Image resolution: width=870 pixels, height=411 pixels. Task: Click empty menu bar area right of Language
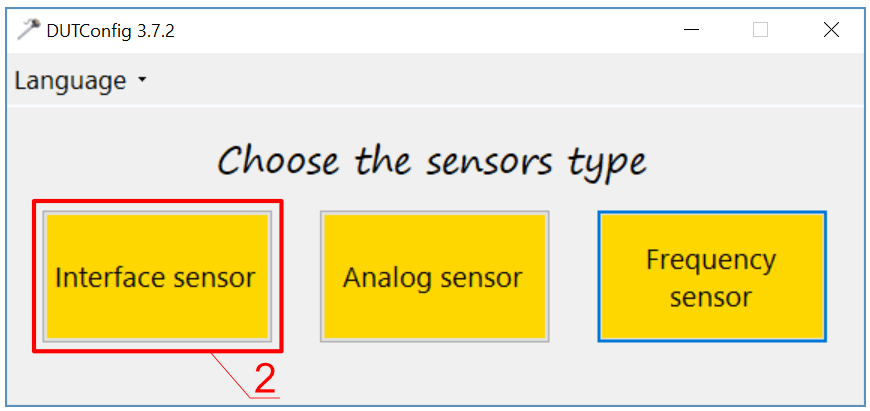500,81
